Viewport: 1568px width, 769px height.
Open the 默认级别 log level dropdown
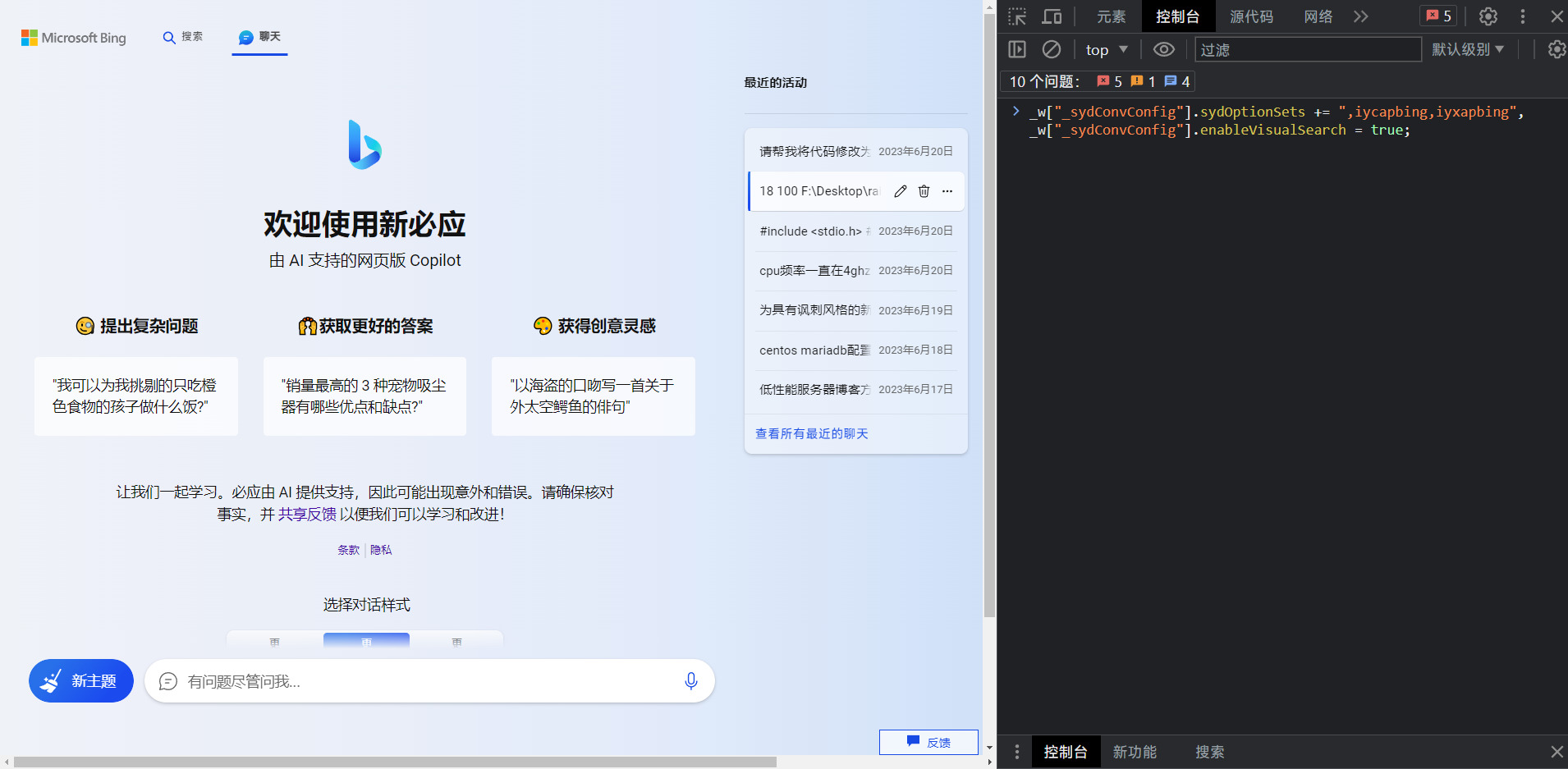tap(1468, 49)
